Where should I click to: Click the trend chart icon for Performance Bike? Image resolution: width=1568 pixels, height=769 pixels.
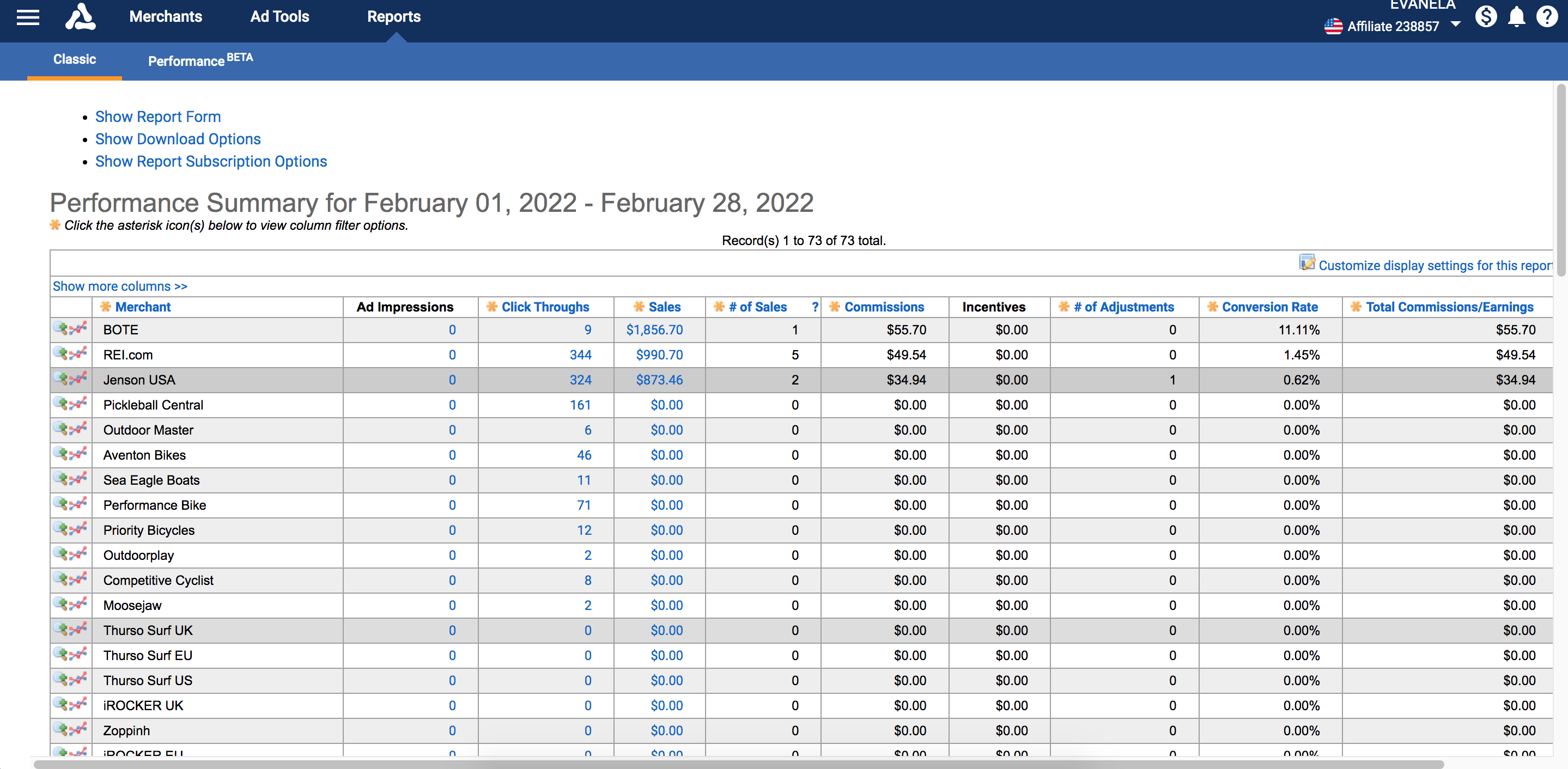(x=78, y=504)
